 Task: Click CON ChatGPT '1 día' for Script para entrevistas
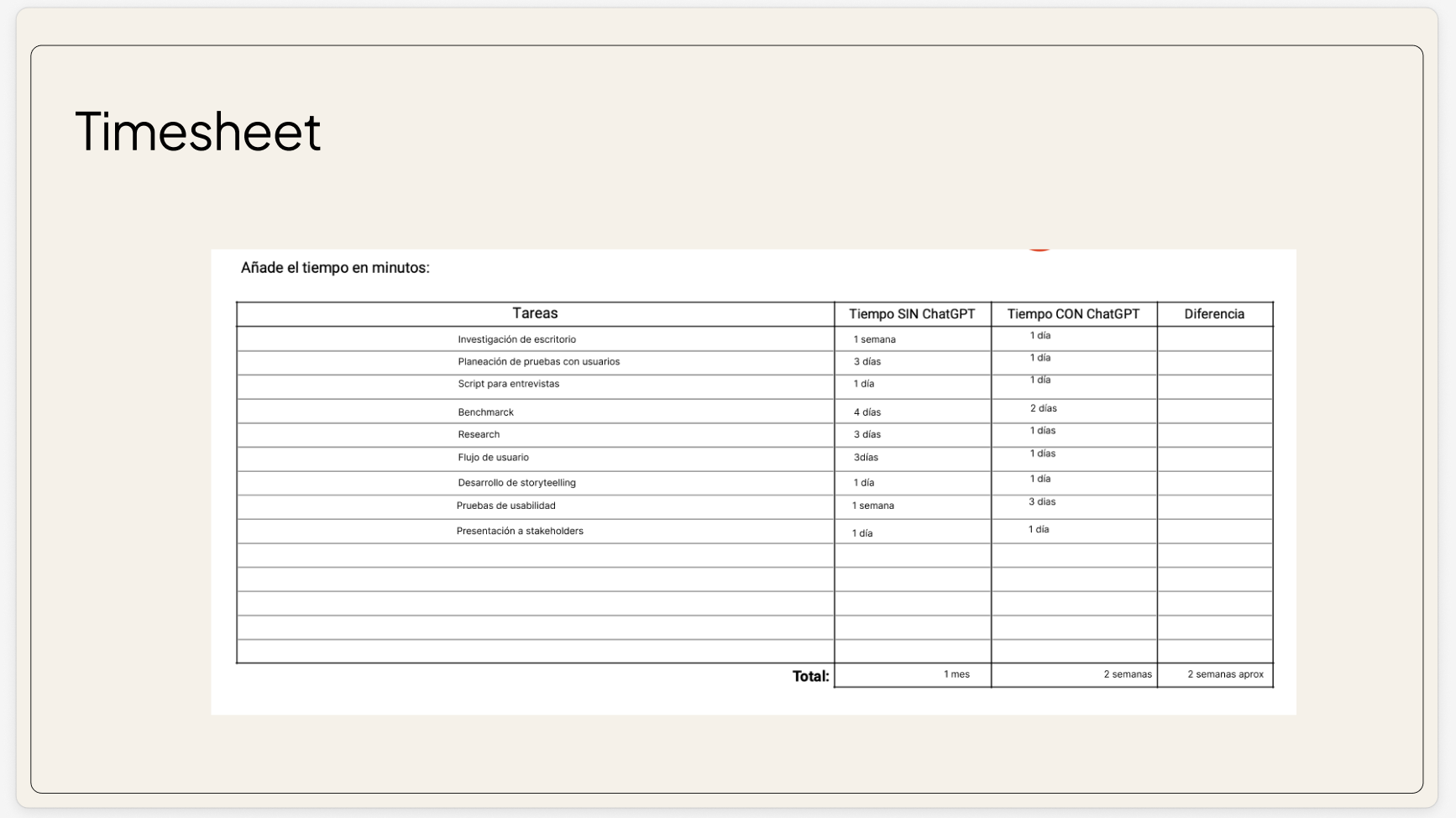tap(1040, 380)
